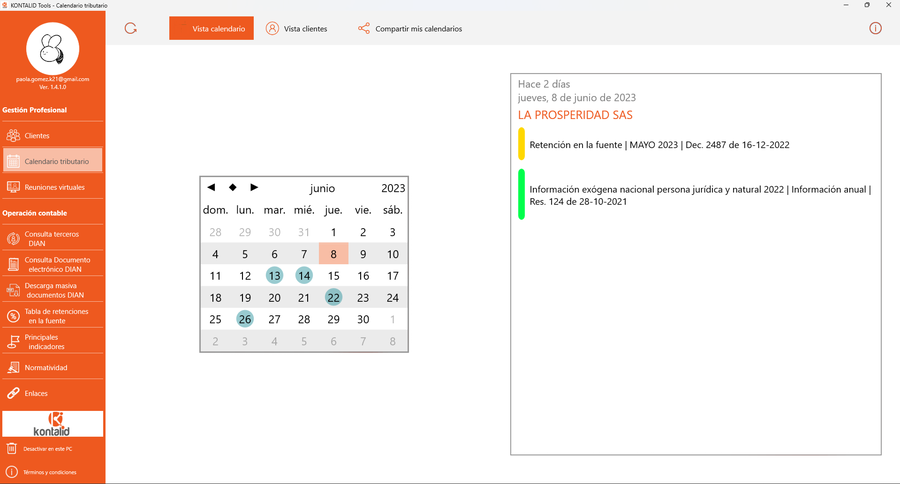Open Compartir mis calendarios

click(410, 28)
